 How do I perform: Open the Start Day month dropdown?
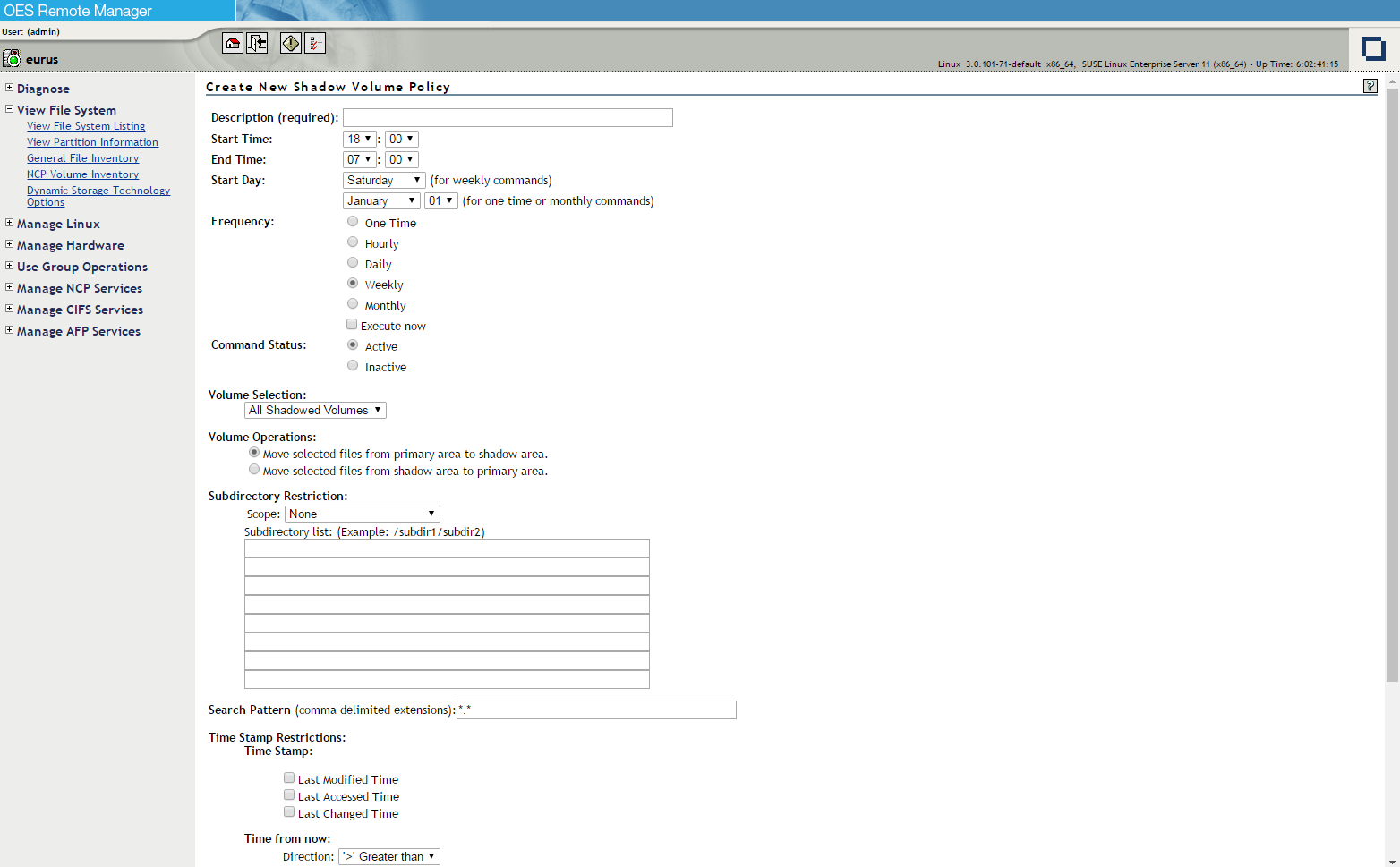coord(381,200)
